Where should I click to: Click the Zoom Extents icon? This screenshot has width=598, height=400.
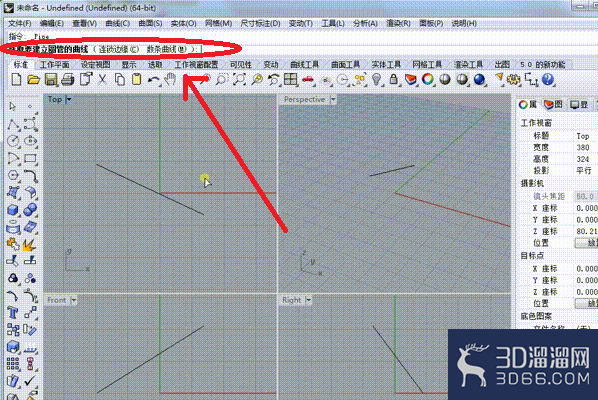(239, 79)
